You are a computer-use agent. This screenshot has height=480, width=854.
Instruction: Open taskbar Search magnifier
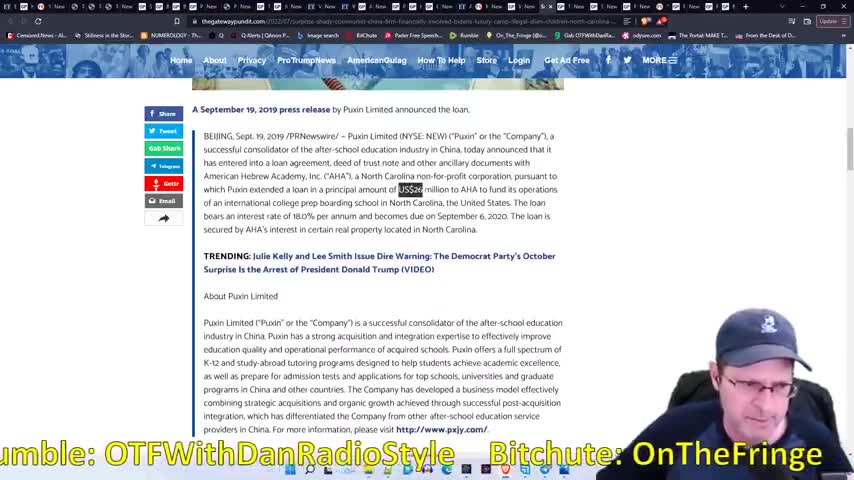310,469
